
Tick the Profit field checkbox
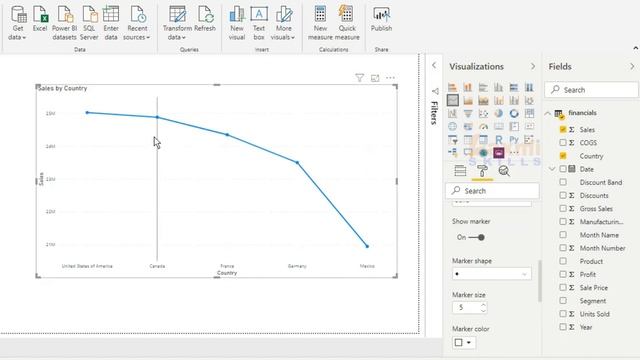(x=563, y=274)
